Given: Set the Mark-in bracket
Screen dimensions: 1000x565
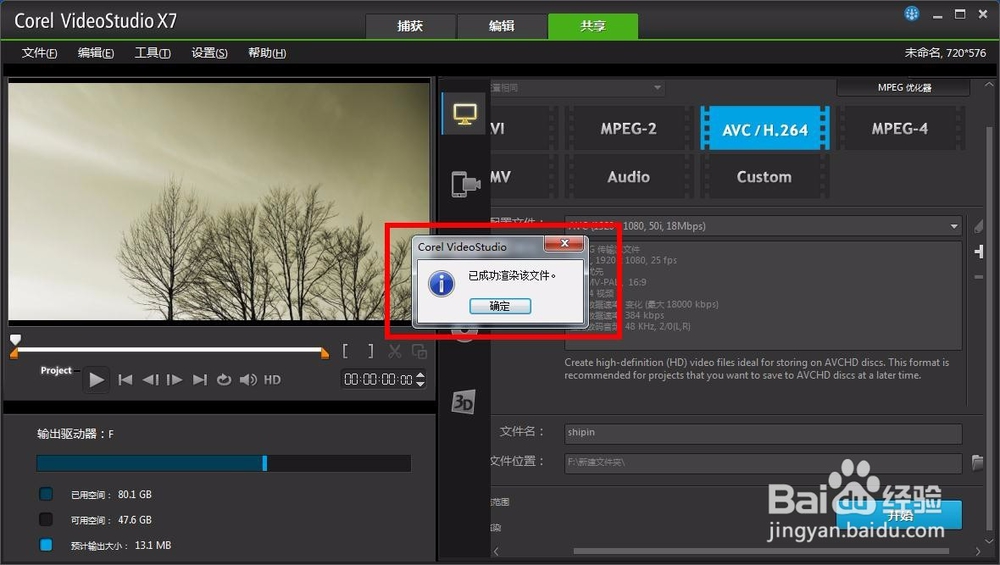Looking at the screenshot, I should [345, 351].
